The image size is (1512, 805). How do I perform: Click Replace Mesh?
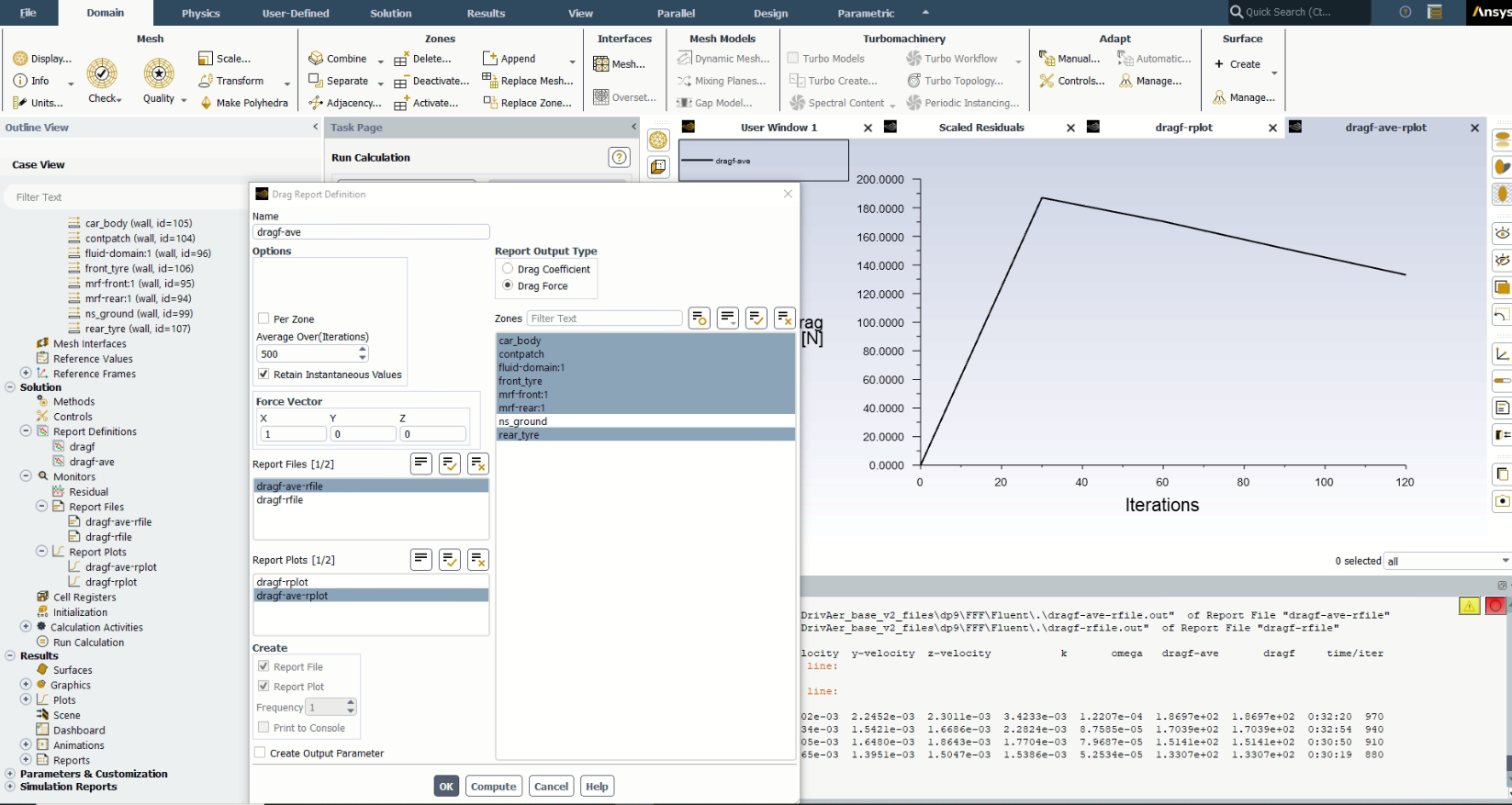coord(528,81)
